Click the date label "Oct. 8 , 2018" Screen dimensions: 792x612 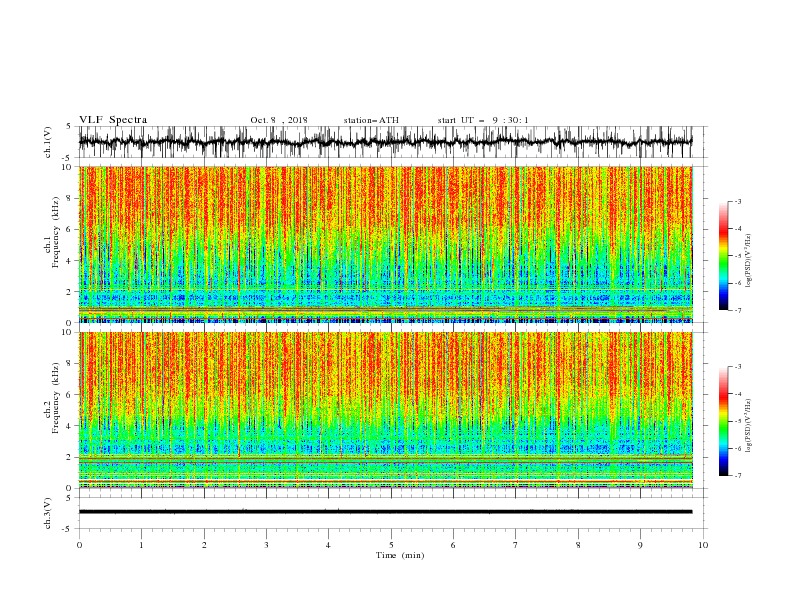pos(279,120)
